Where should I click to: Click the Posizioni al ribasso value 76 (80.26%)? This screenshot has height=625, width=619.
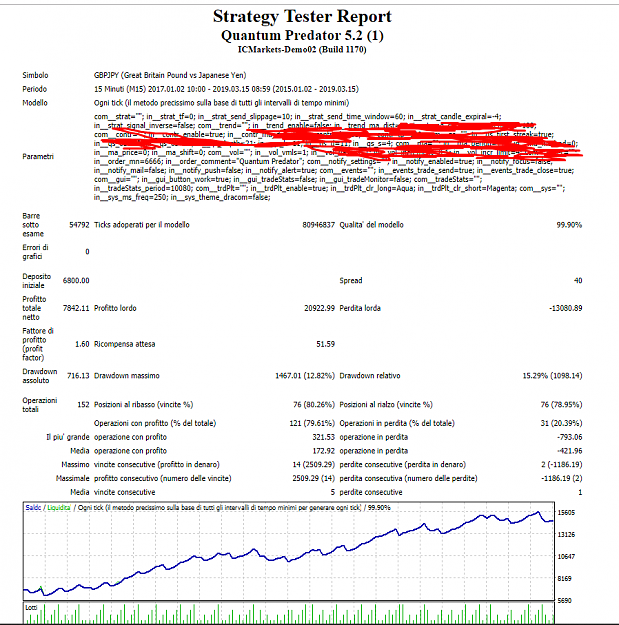click(x=314, y=405)
